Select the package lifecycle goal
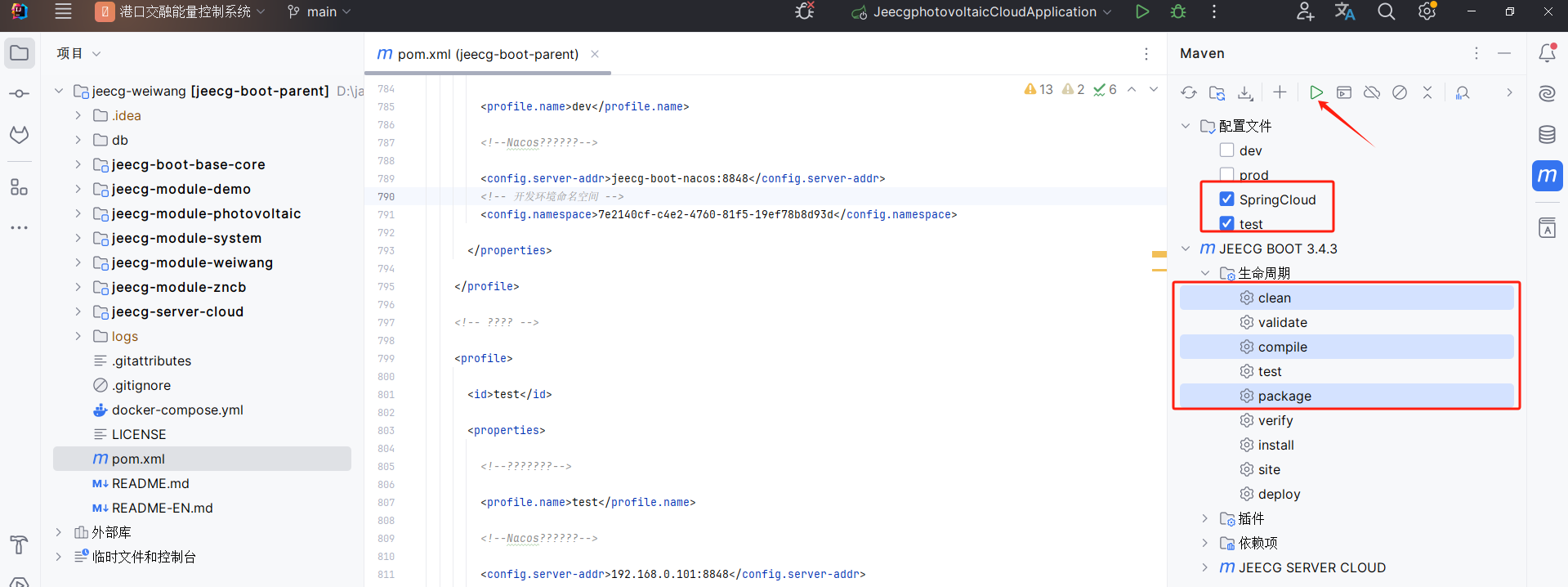Screen dimensions: 1568x587 [1347, 396]
